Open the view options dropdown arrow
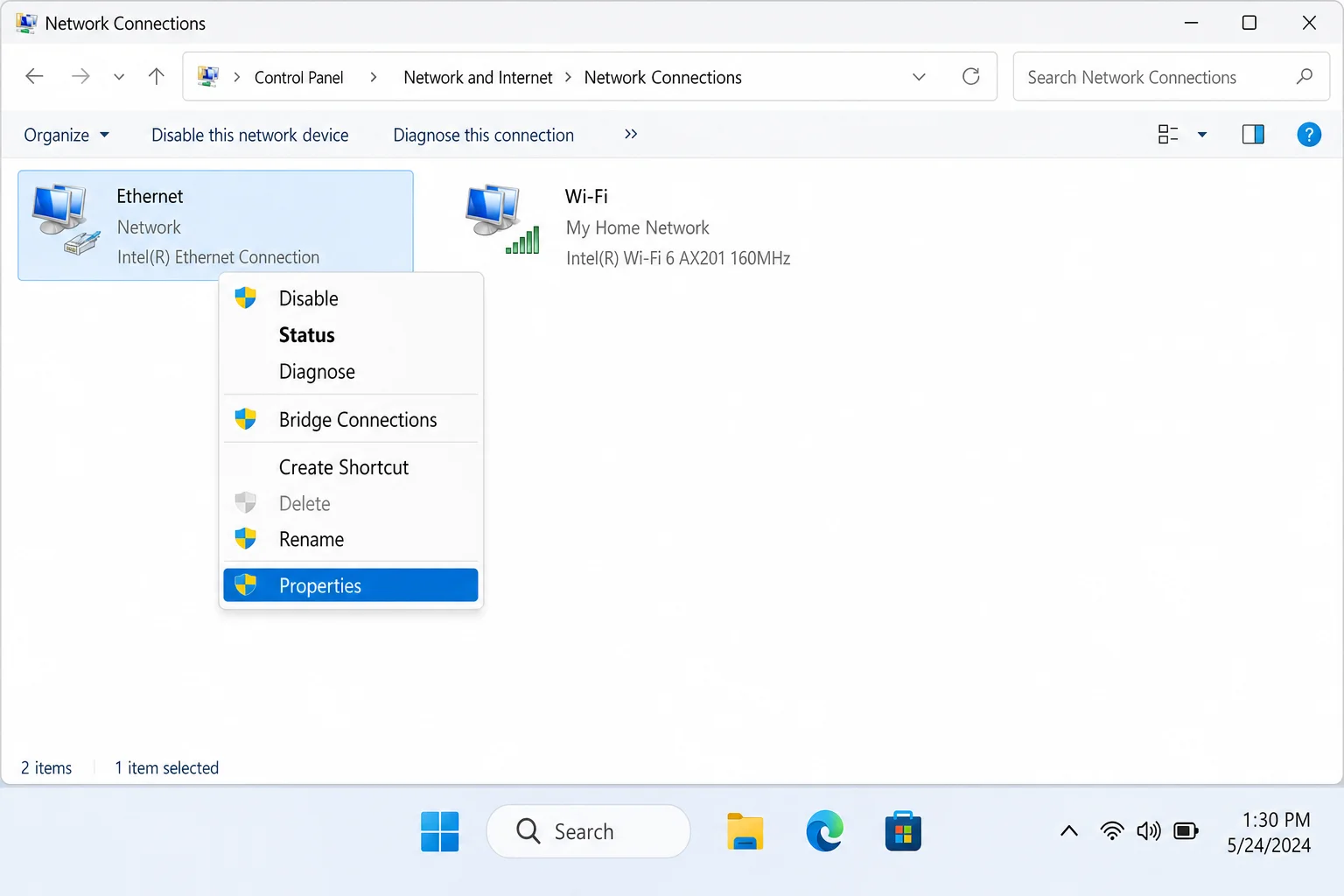Image resolution: width=1344 pixels, height=896 pixels. [x=1202, y=135]
